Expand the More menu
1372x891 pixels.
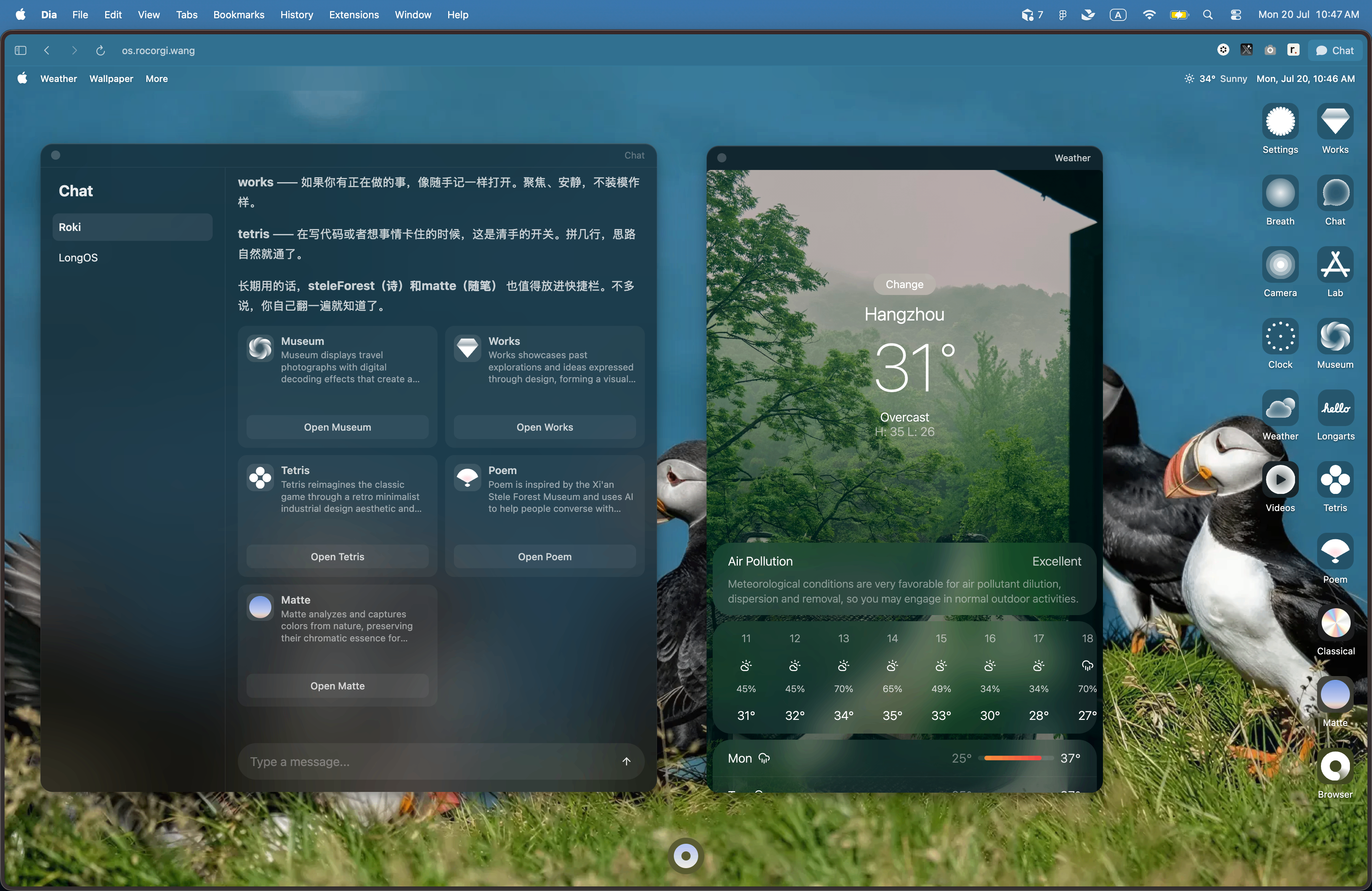pyautogui.click(x=157, y=79)
